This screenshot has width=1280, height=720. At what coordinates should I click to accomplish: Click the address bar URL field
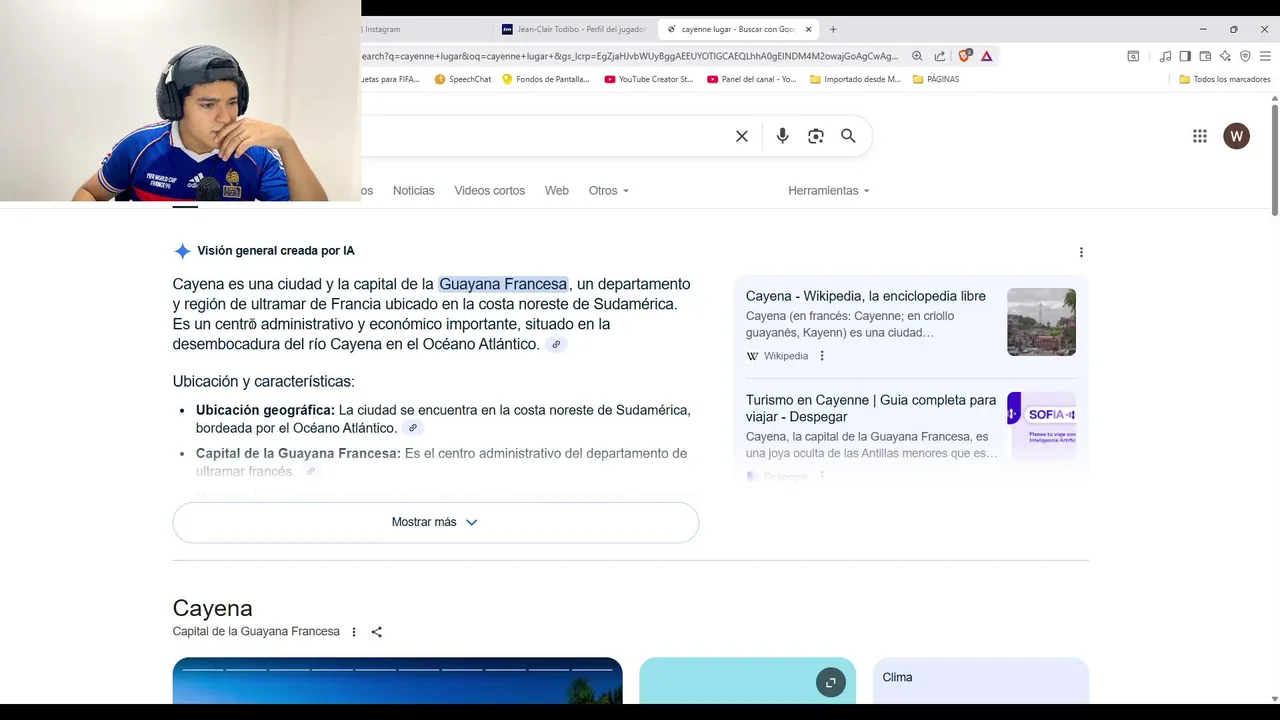[x=630, y=56]
